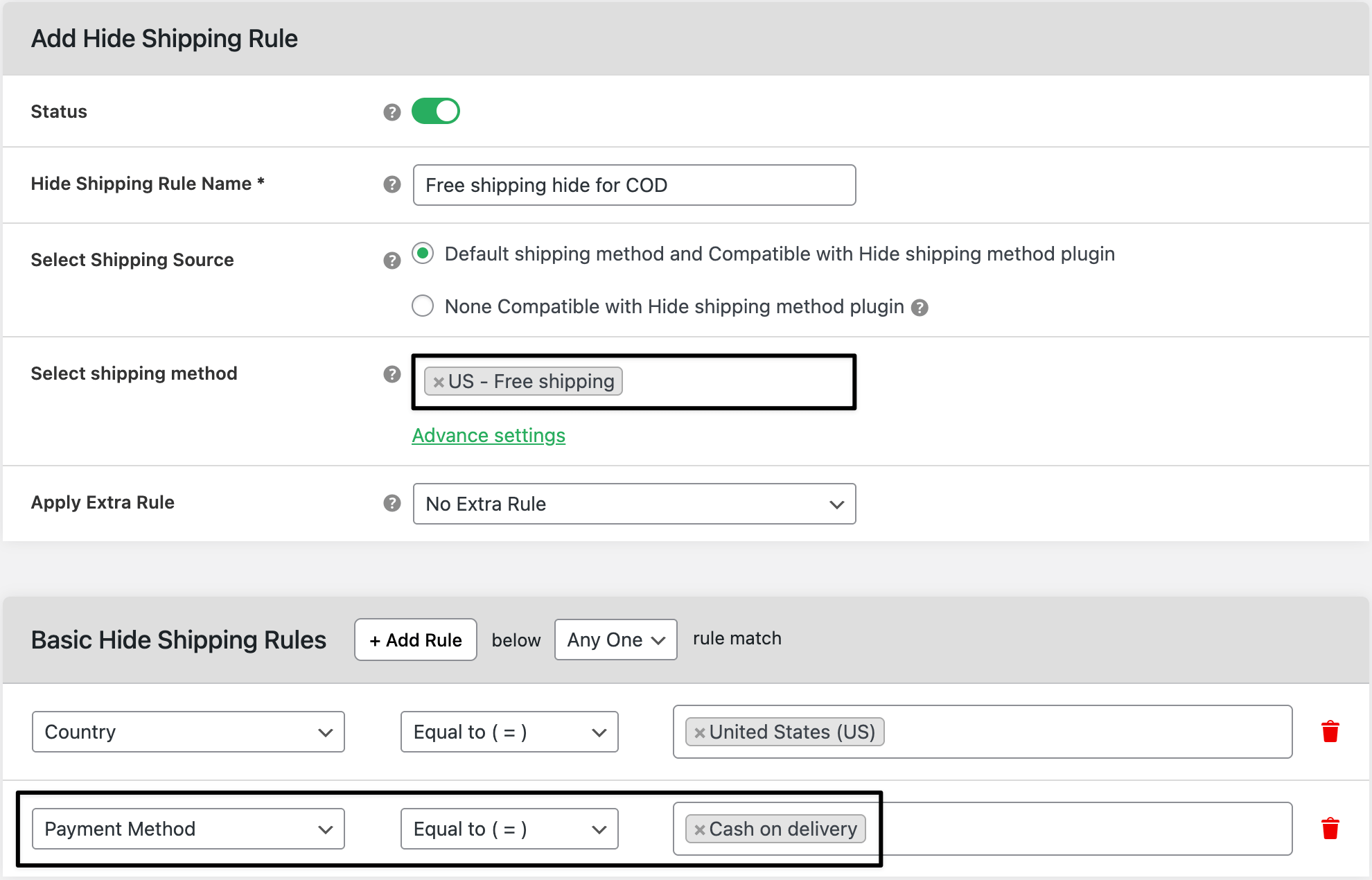Screen dimensions: 1372x880
Task: Click help icon beside Select Shipping Source
Action: (392, 261)
